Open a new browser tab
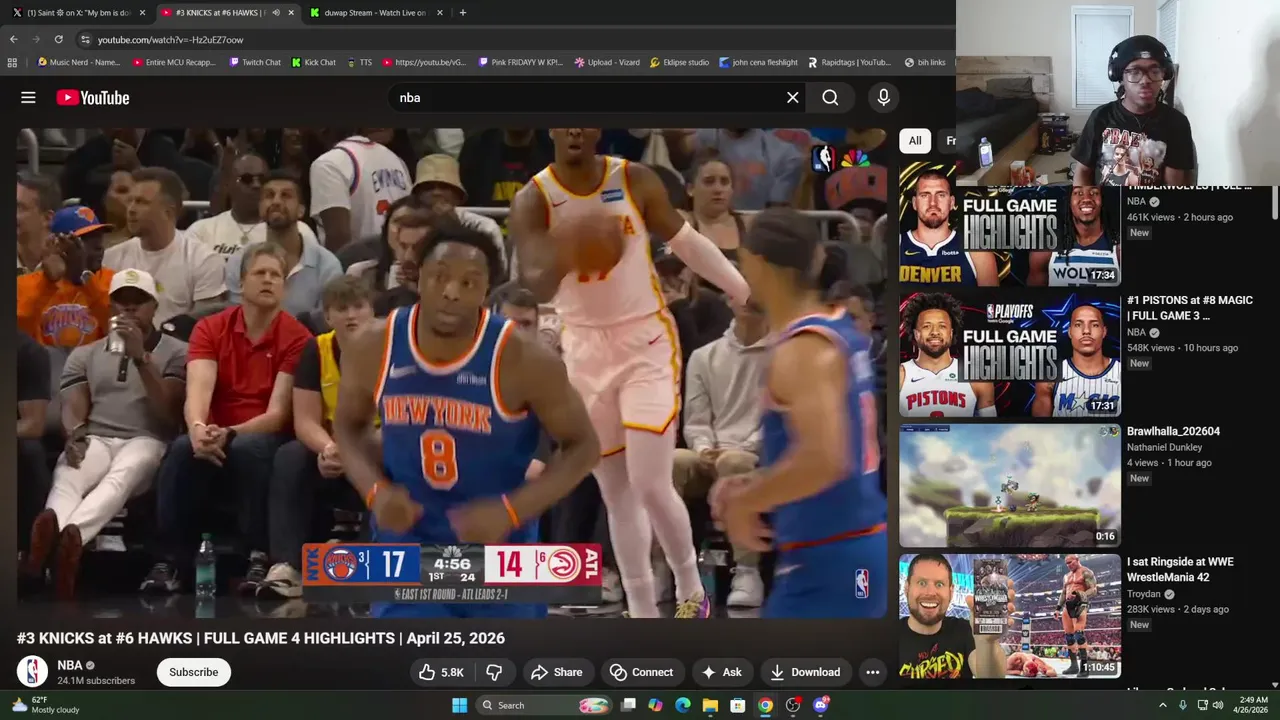 [462, 13]
